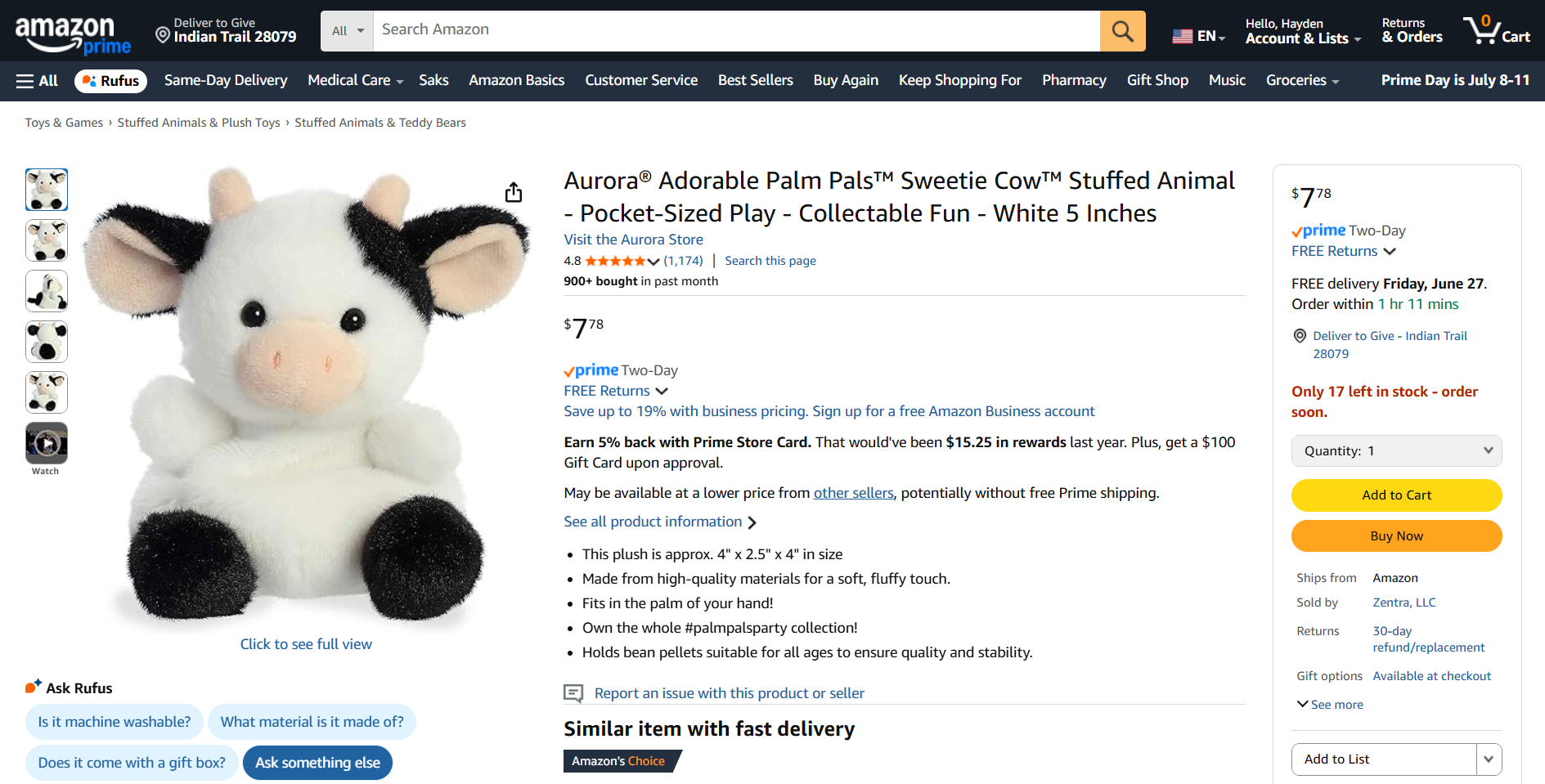Click the Search Amazon input field
This screenshot has height=784, width=1545.
tap(736, 30)
